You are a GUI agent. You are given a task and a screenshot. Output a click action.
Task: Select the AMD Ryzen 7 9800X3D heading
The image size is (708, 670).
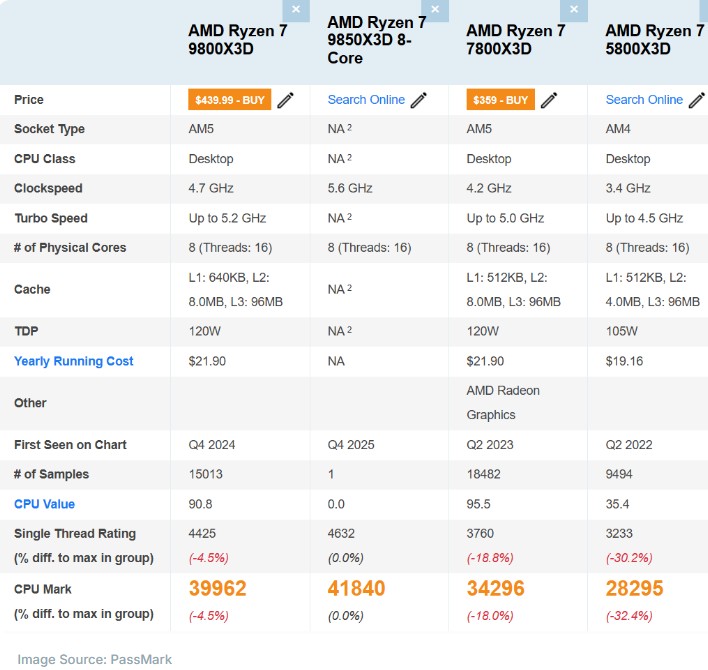(x=237, y=40)
